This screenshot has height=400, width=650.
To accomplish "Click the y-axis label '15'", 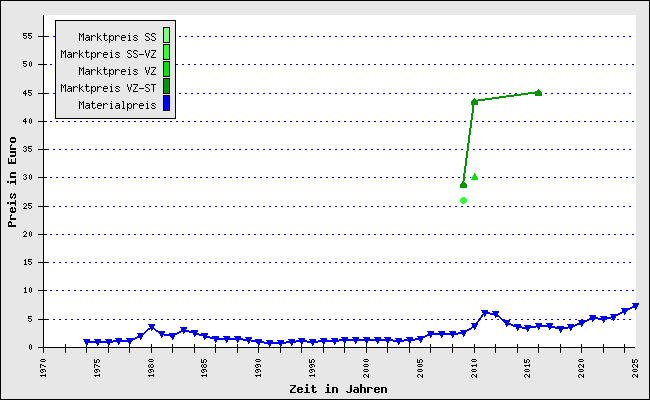I will 27,262.
